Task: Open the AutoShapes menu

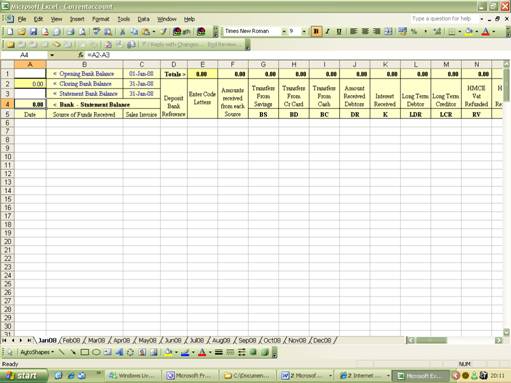Action: pyautogui.click(x=37, y=352)
